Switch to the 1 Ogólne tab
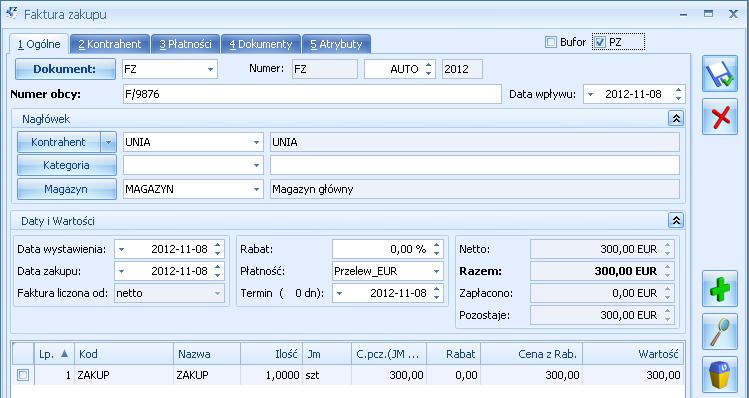Viewport: 749px width, 398px height. pos(40,44)
